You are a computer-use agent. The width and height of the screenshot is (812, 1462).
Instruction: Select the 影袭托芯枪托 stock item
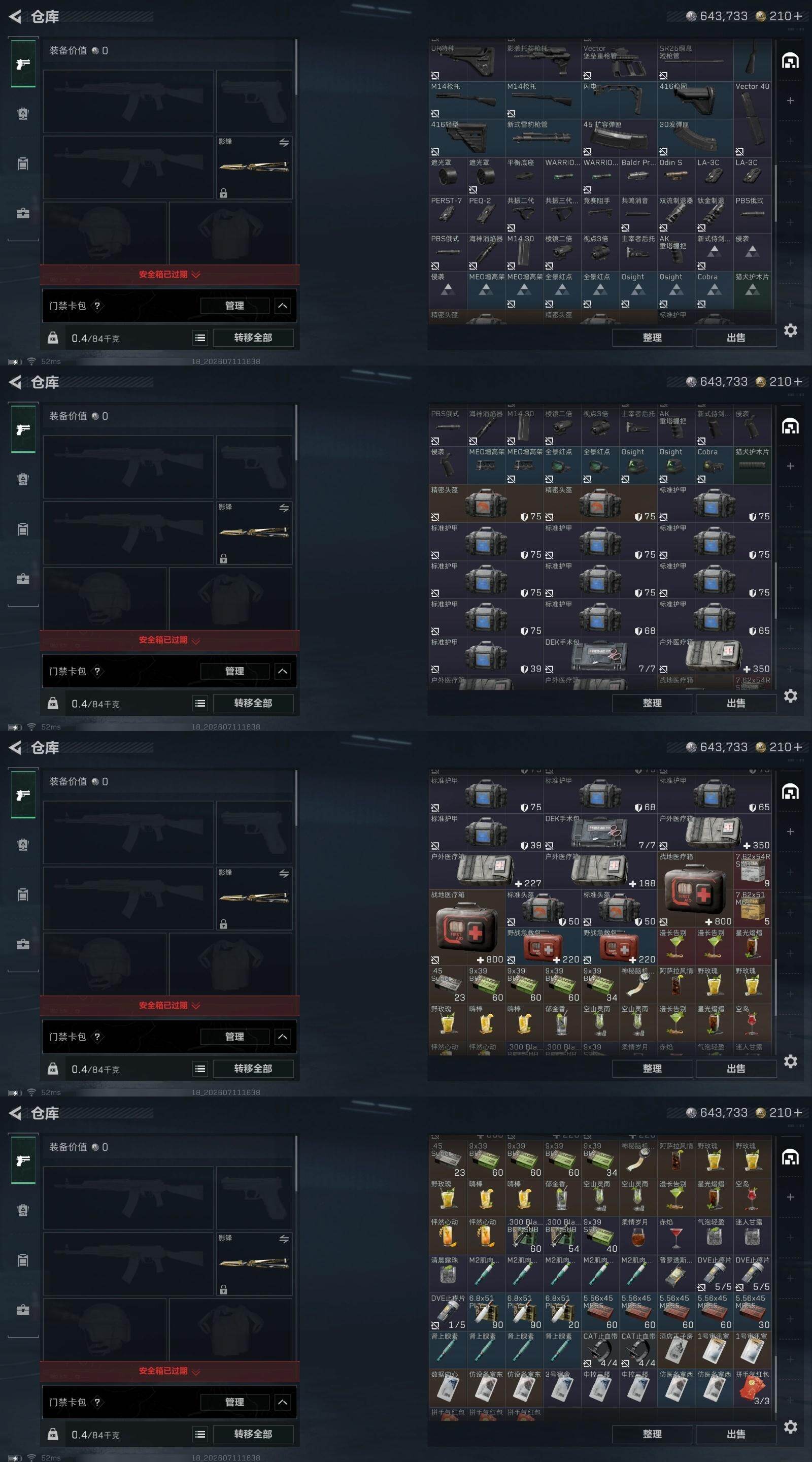(x=543, y=62)
